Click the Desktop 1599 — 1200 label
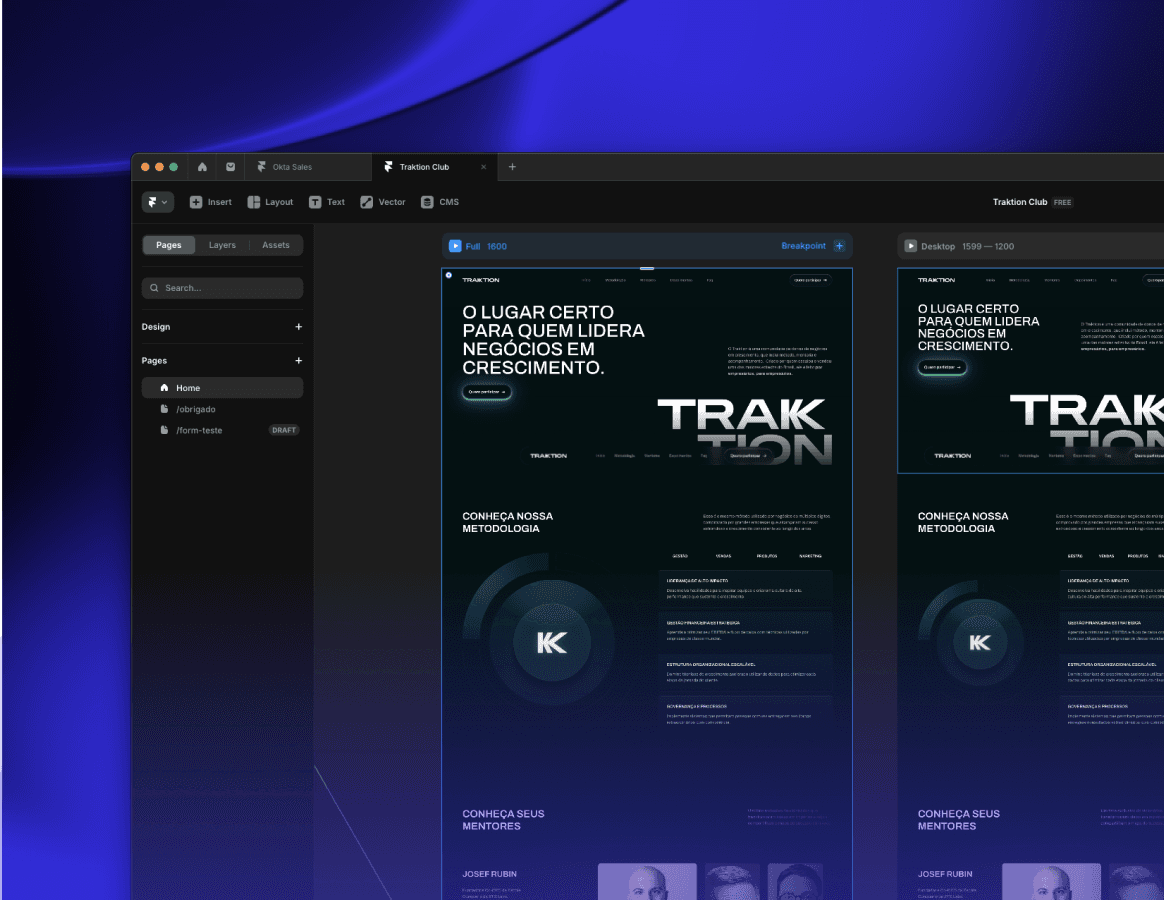 tap(967, 247)
